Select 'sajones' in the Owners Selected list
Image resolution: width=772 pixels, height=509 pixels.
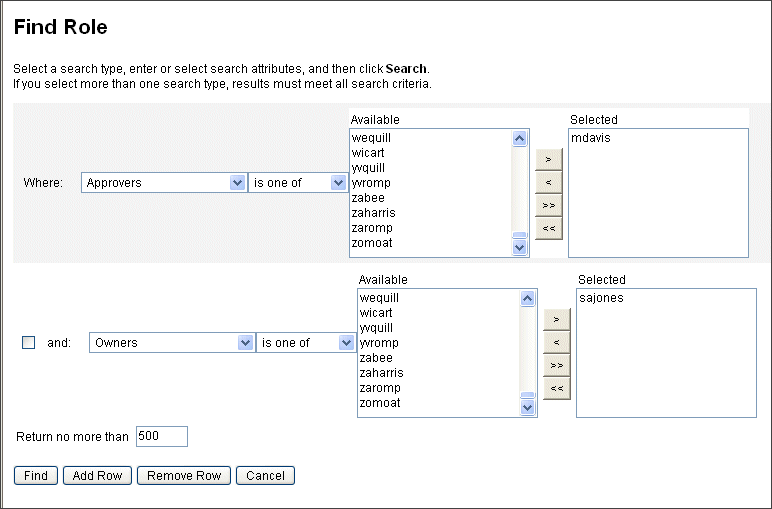pyautogui.click(x=602, y=298)
